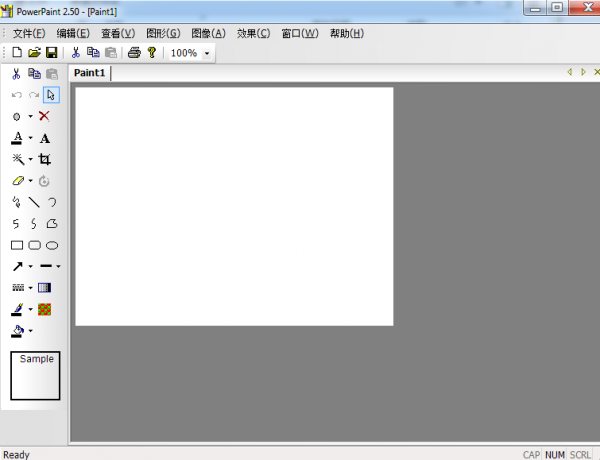Toggle the Select pointer tool
Viewport: 600px width, 460px height.
pyautogui.click(x=51, y=95)
